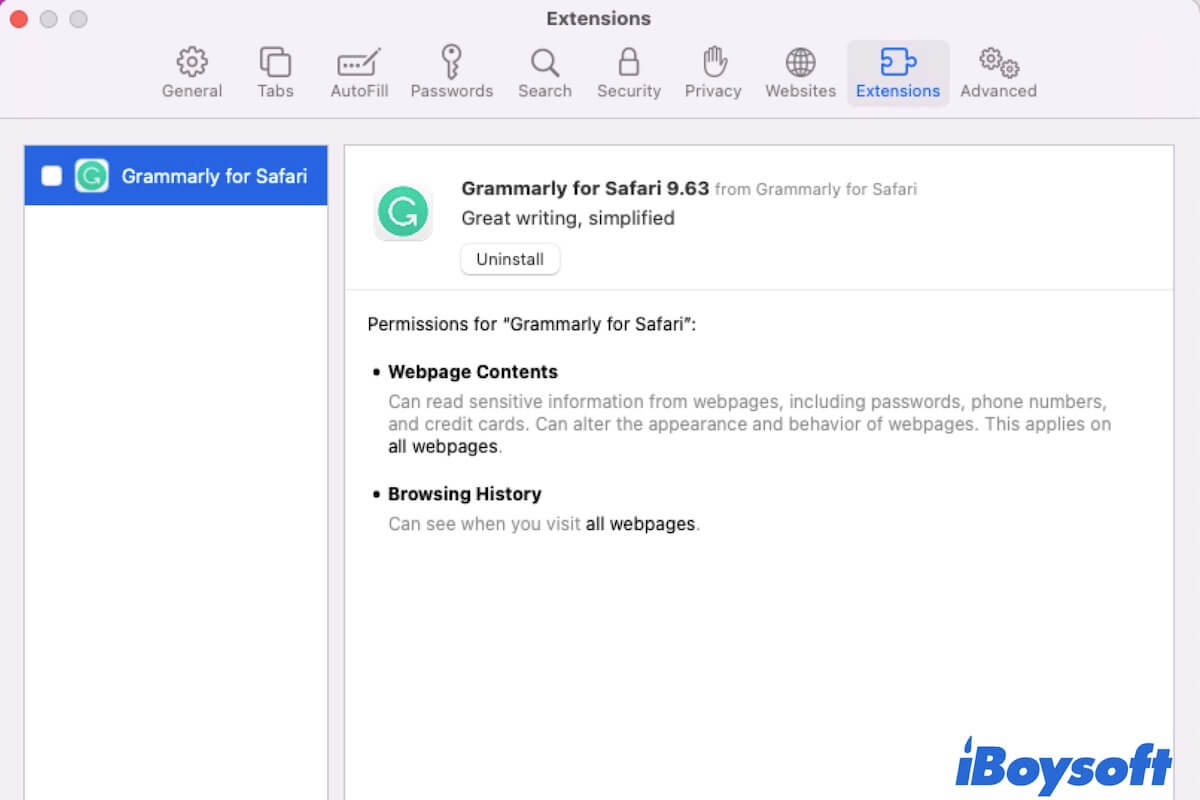
Task: Enable the Grammarly for Safari checkbox
Action: tap(52, 177)
